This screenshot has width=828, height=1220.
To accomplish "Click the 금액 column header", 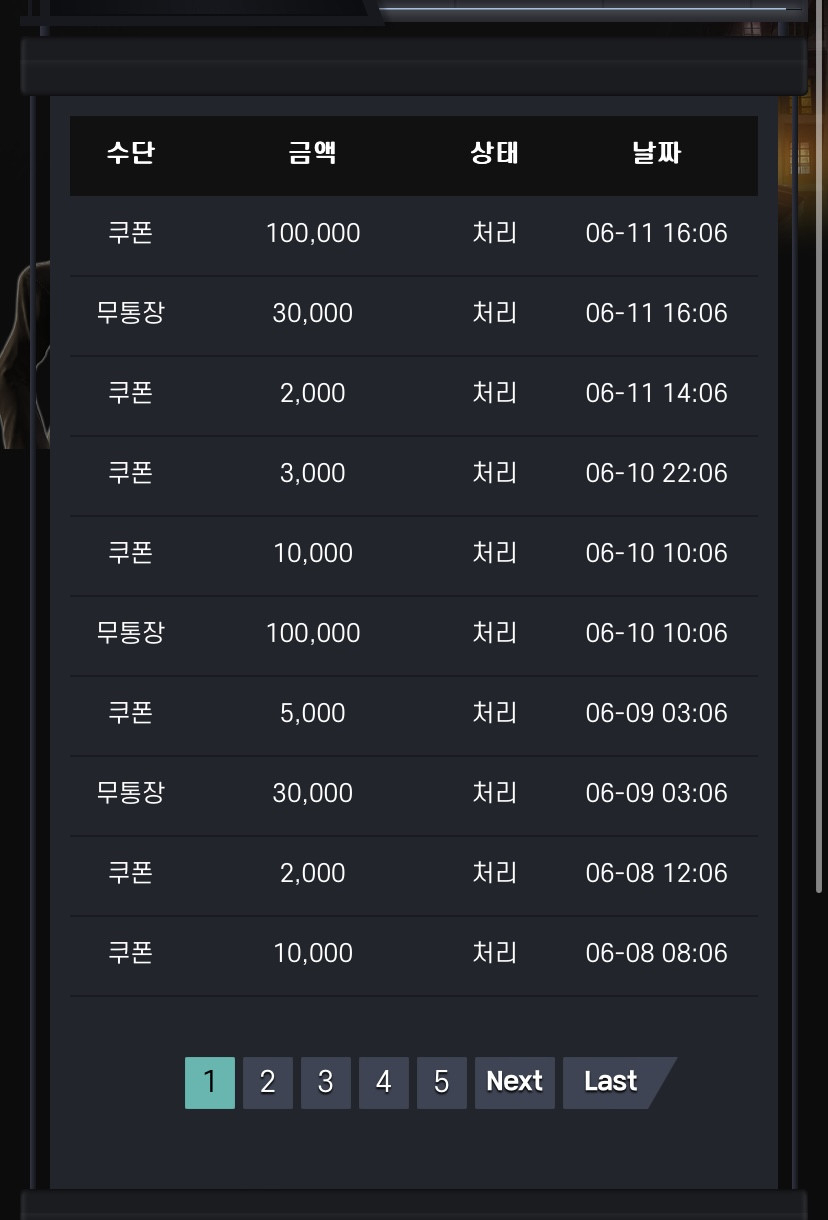I will pos(313,153).
